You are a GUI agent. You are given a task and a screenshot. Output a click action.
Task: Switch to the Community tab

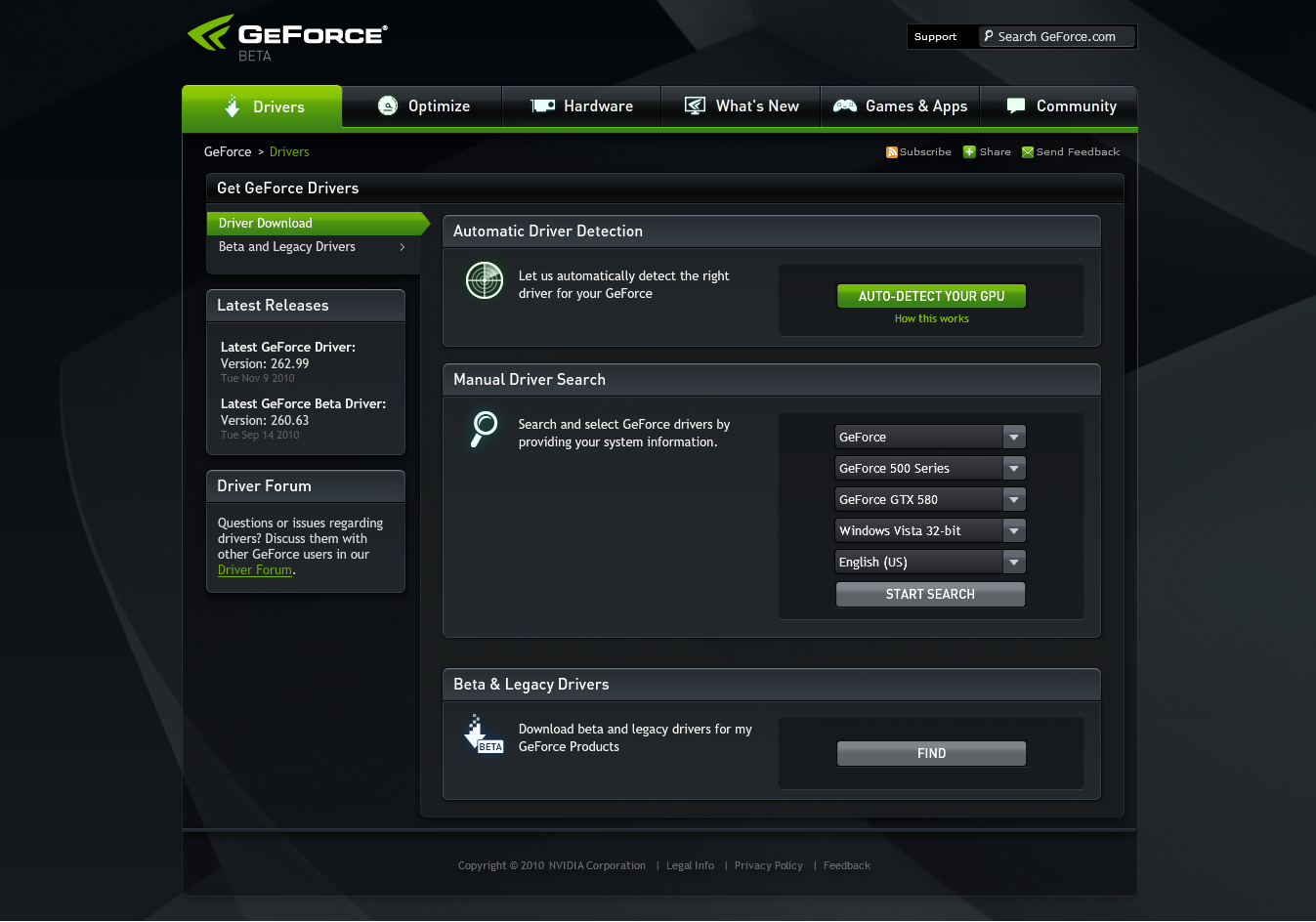pos(1059,106)
